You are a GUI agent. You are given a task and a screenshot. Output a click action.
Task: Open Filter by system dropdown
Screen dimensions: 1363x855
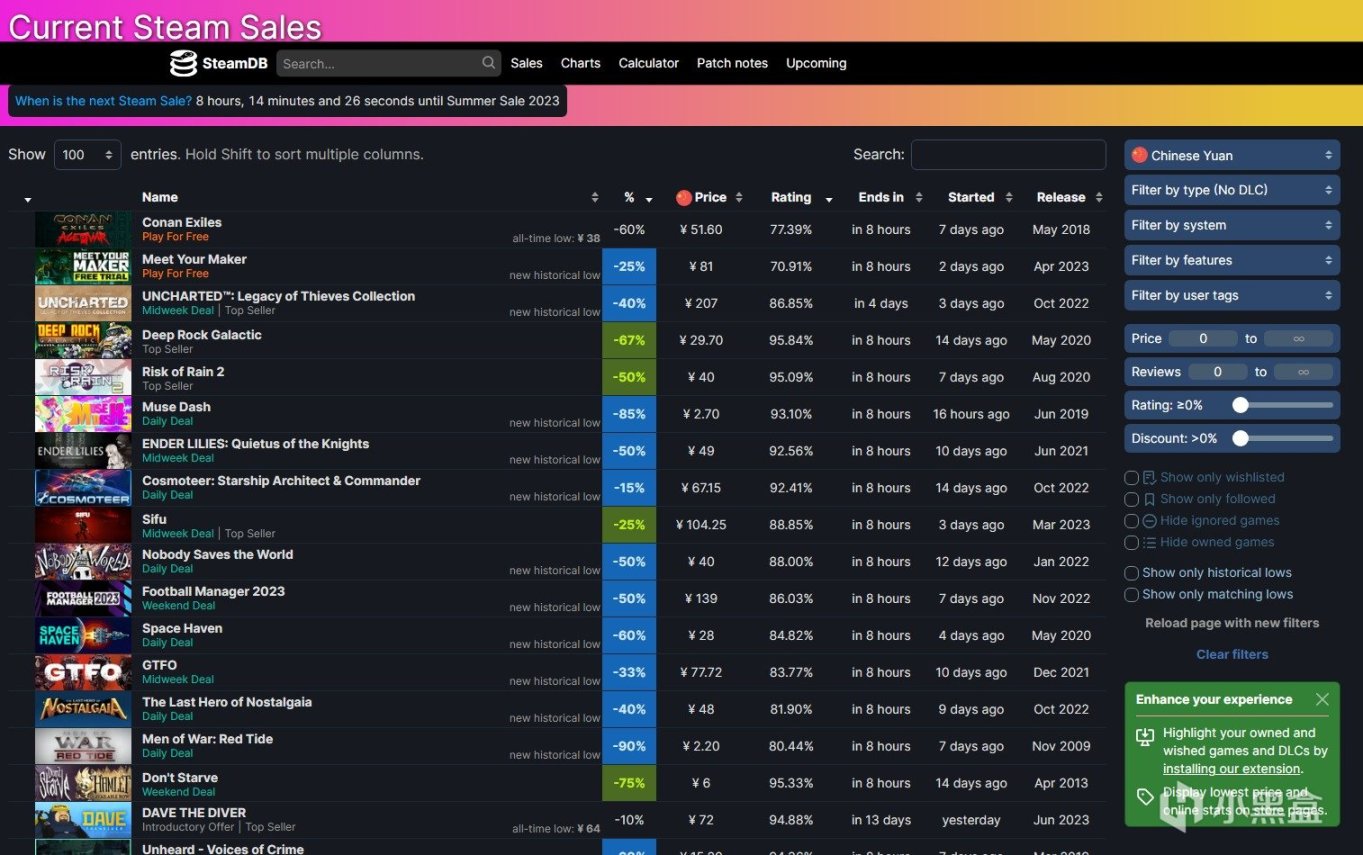[x=1232, y=225]
